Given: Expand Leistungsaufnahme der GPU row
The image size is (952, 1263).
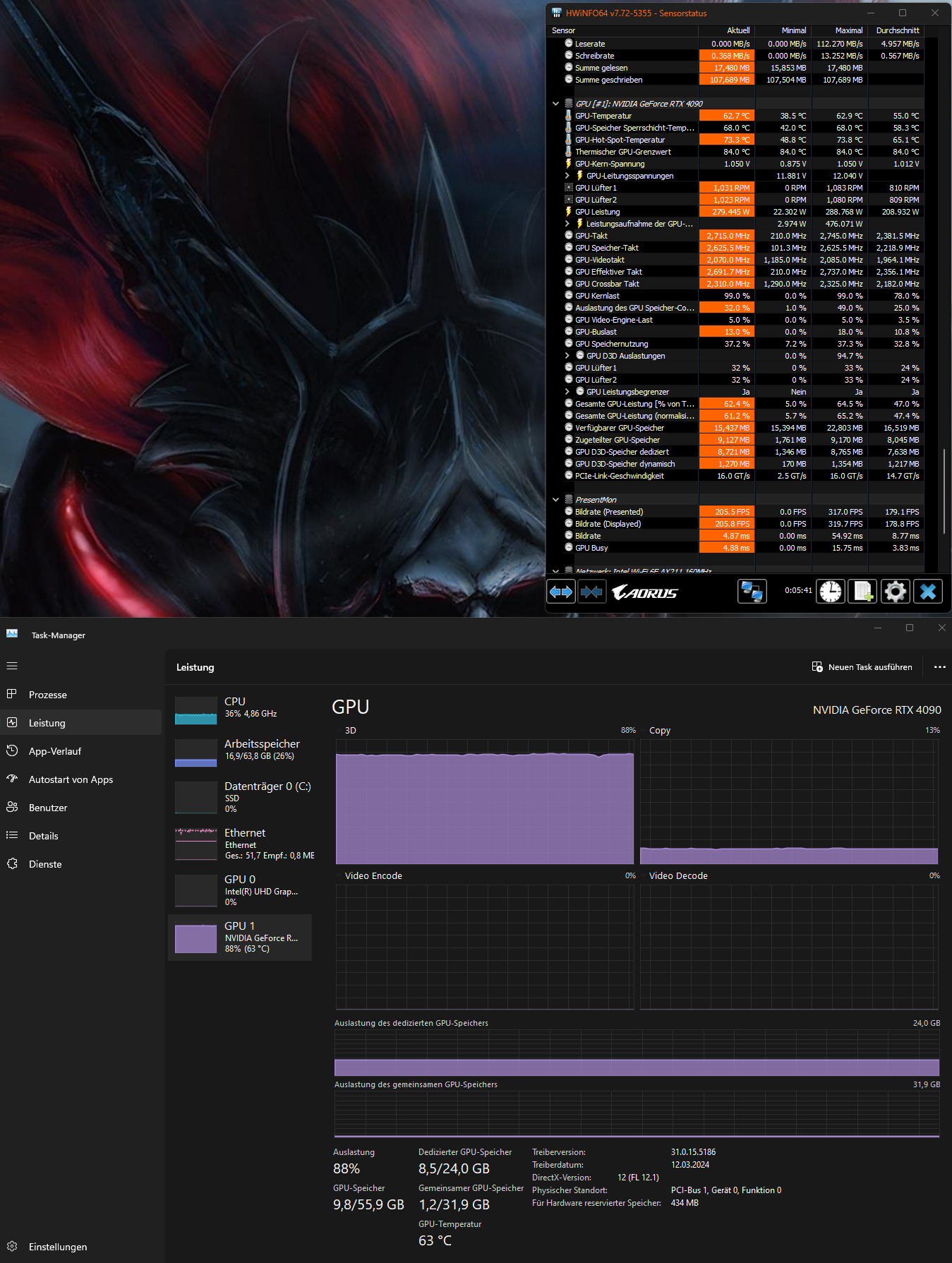Looking at the screenshot, I should click(567, 224).
